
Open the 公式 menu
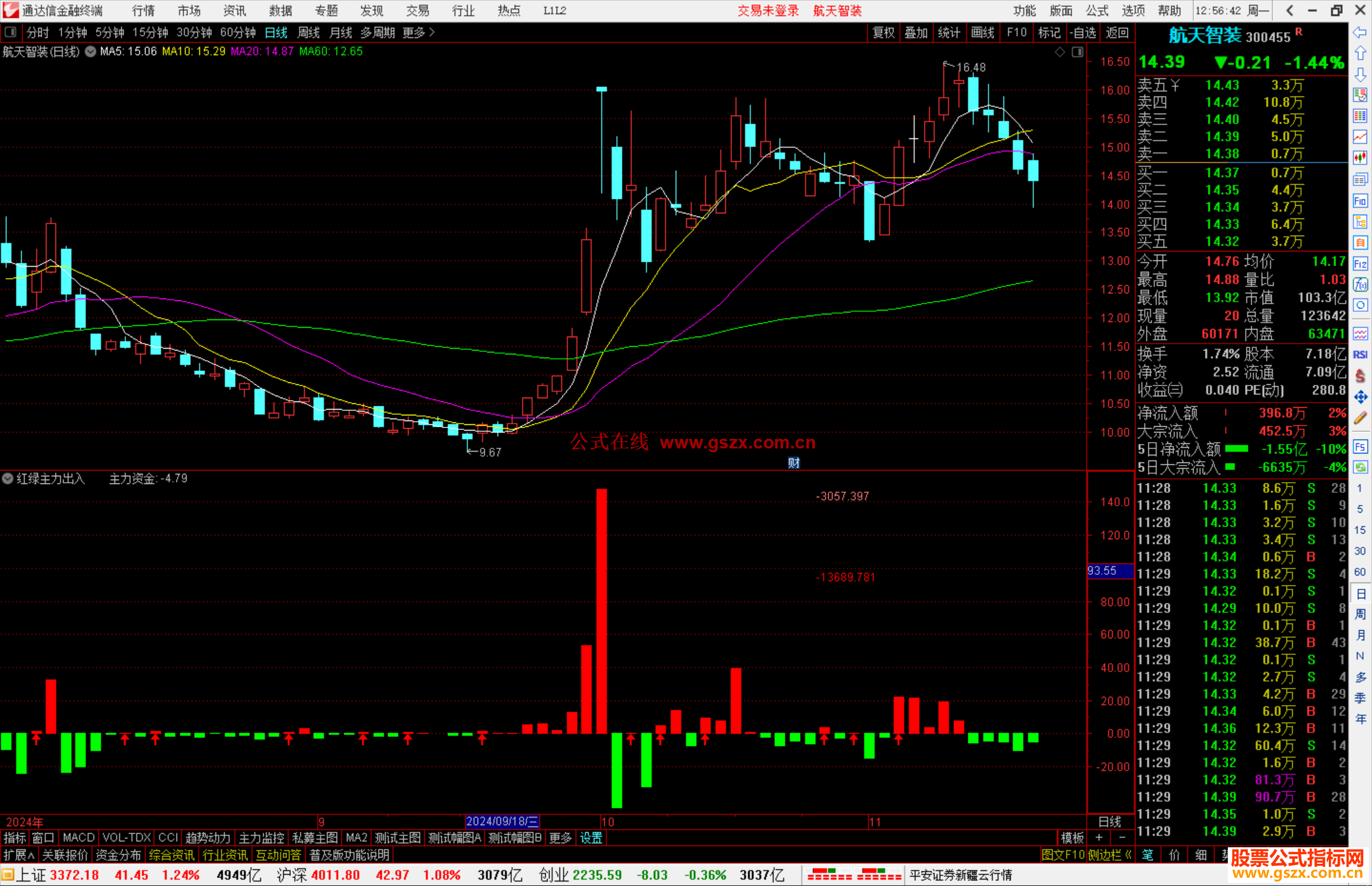1096,11
